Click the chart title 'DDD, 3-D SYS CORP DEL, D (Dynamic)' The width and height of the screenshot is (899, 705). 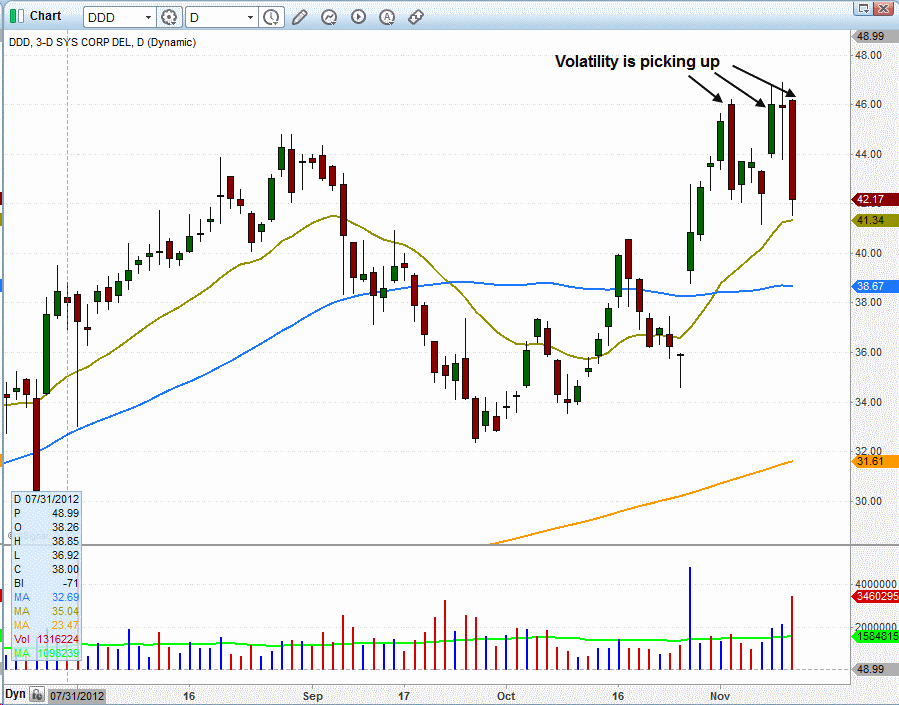coord(102,42)
